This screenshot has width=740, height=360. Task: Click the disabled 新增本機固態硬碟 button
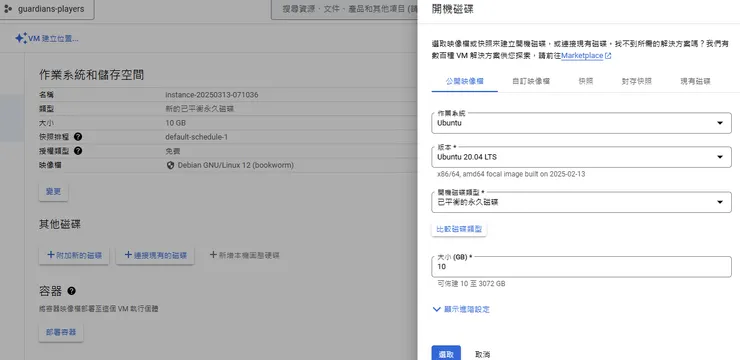click(x=244, y=255)
